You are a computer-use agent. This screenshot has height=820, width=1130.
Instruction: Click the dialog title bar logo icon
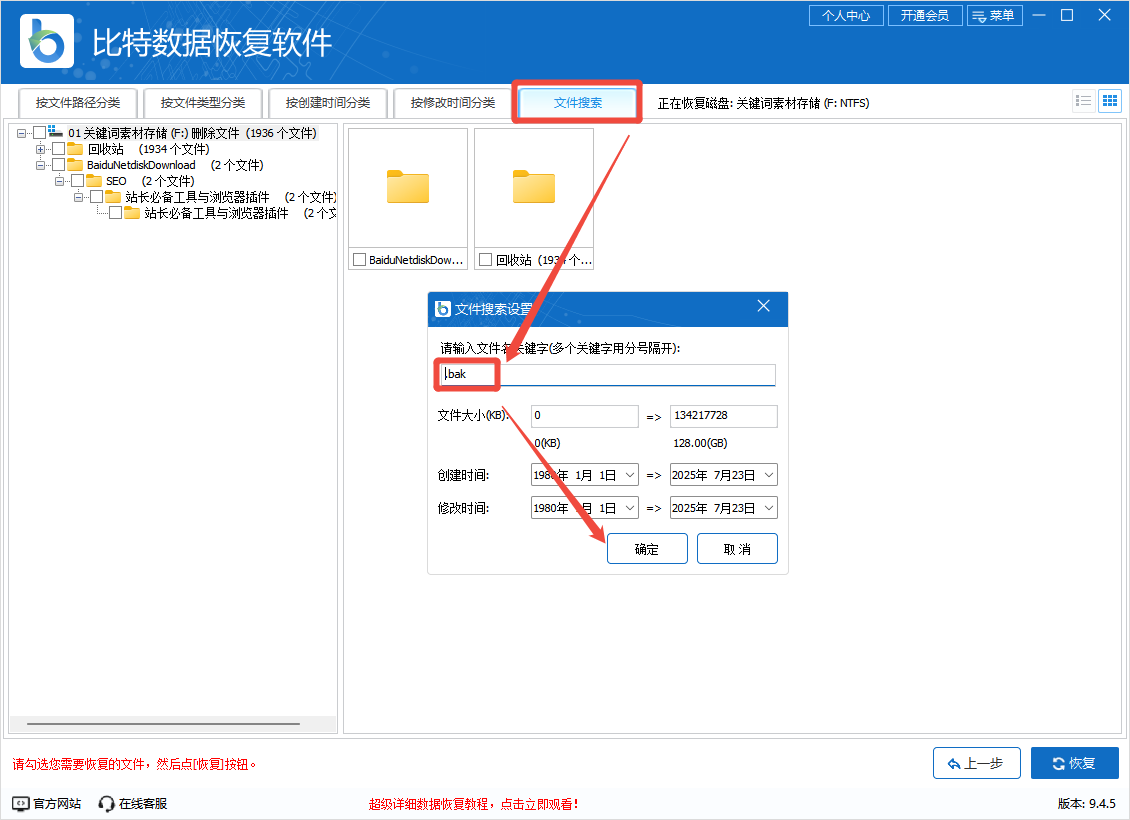(442, 309)
